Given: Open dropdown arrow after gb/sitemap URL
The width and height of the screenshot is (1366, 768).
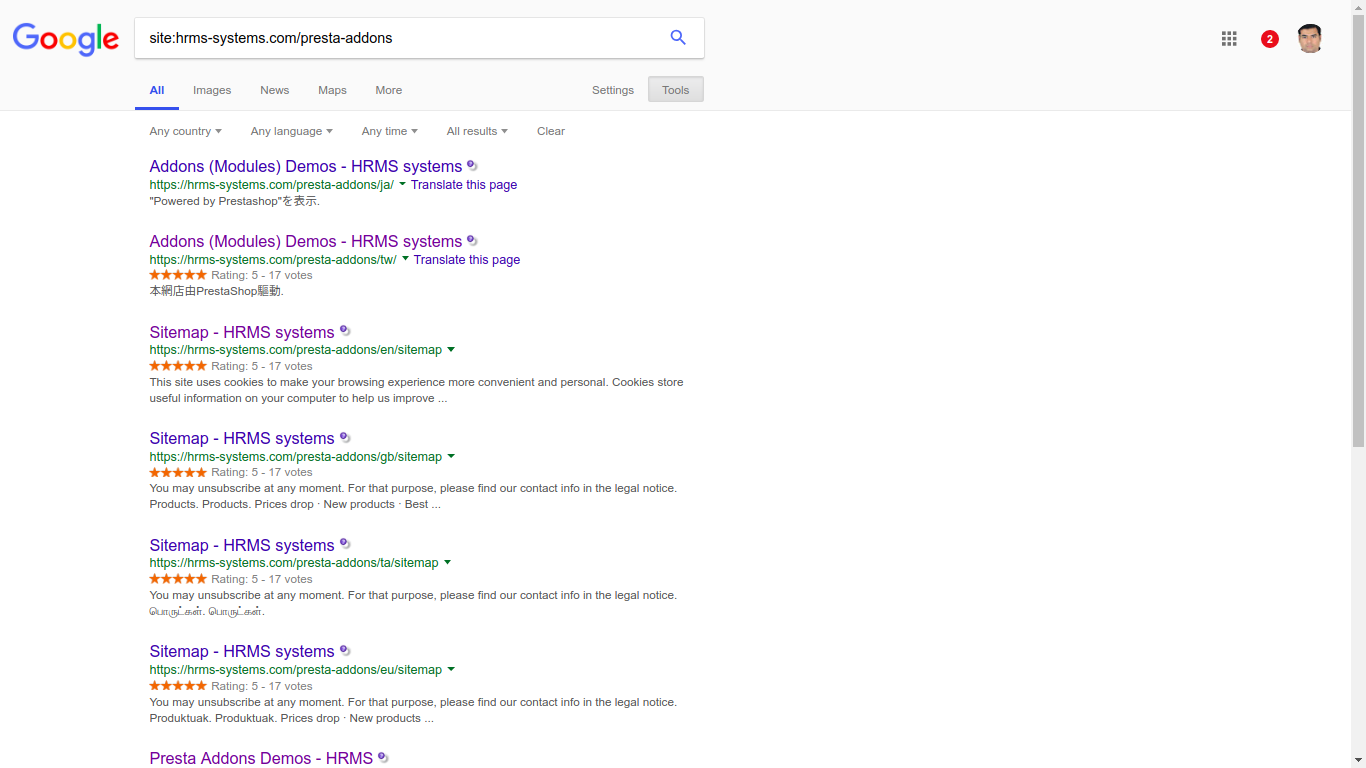Looking at the screenshot, I should pos(451,457).
